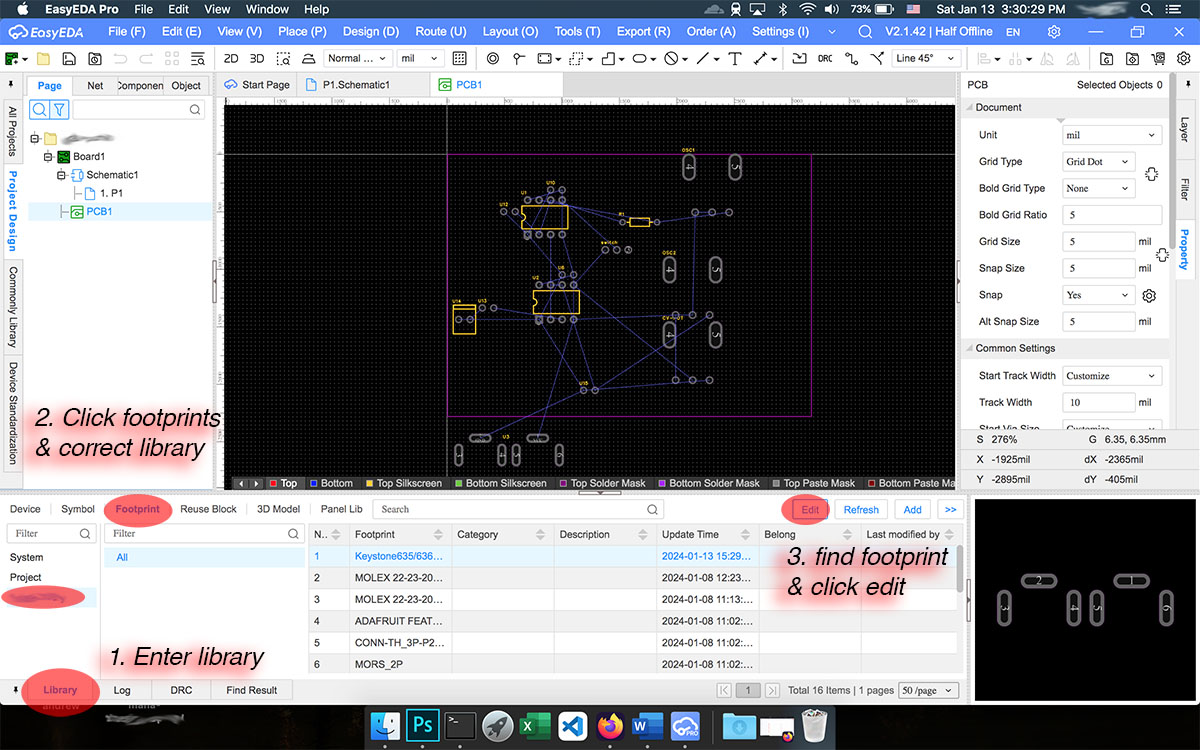Screen dimensions: 1200x750
Task: Click the filter funnel icon in project panel
Action: [x=60, y=110]
